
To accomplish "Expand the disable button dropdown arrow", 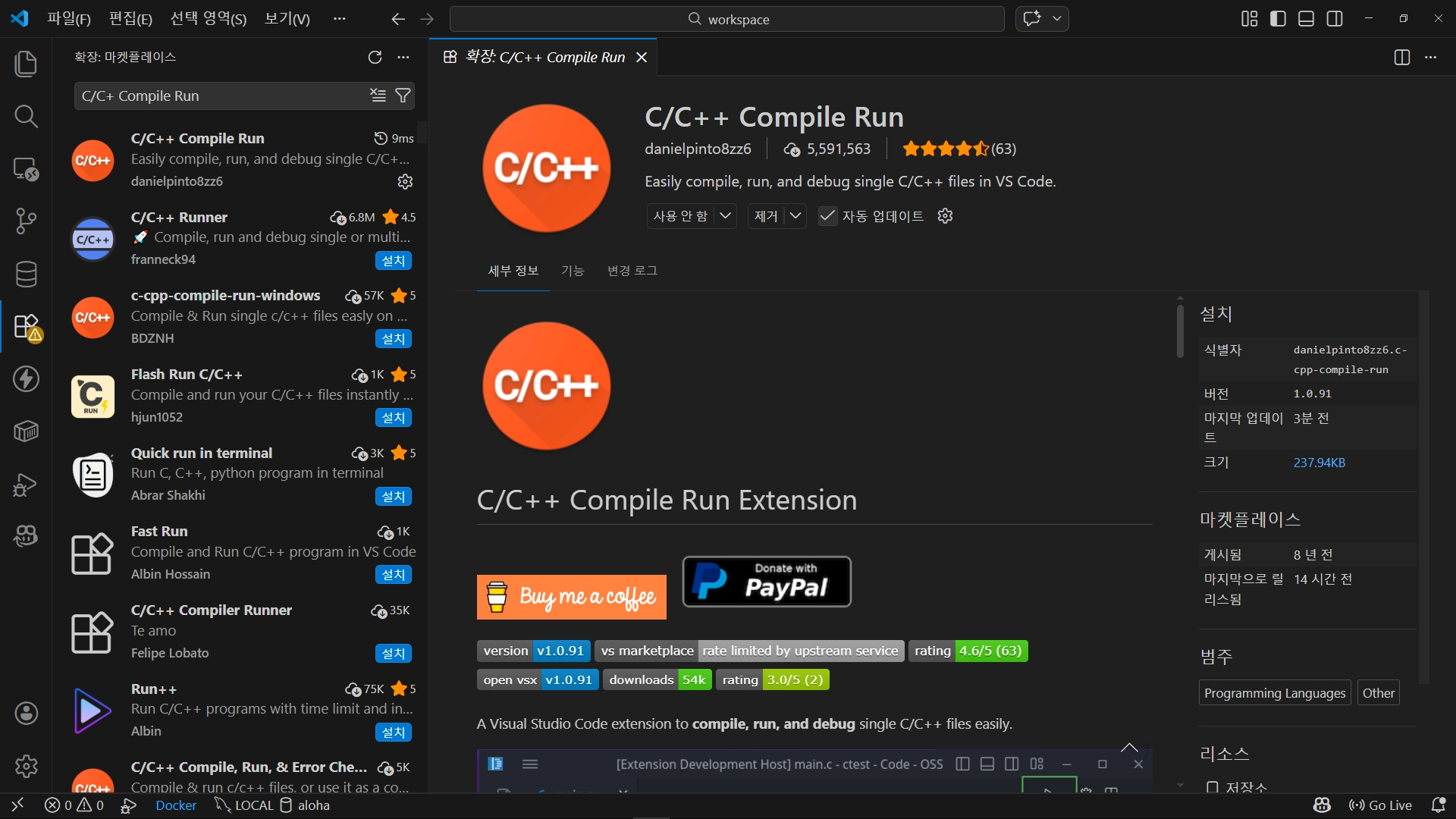I will pos(725,216).
